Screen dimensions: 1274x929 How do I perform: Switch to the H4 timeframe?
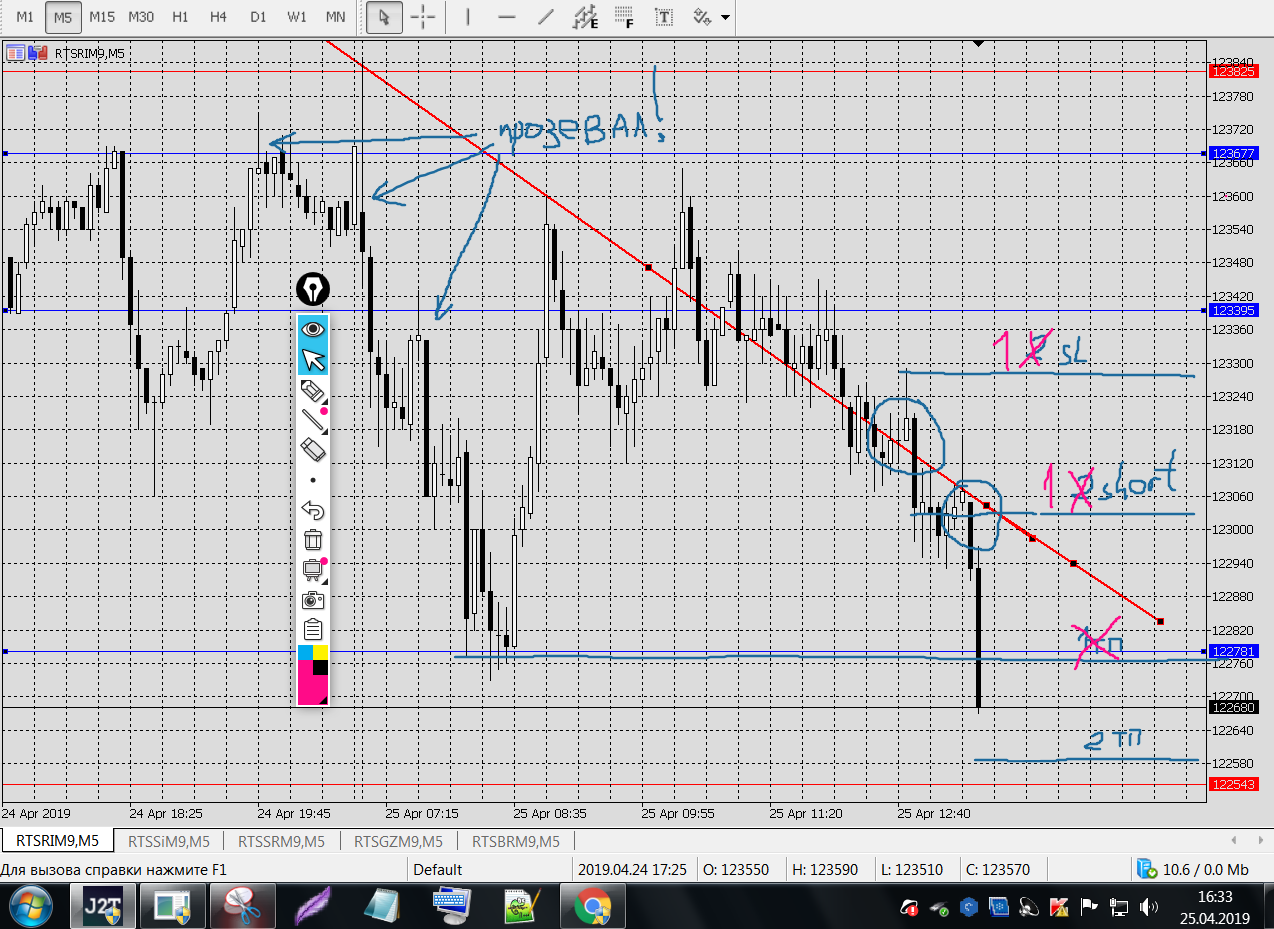click(219, 17)
